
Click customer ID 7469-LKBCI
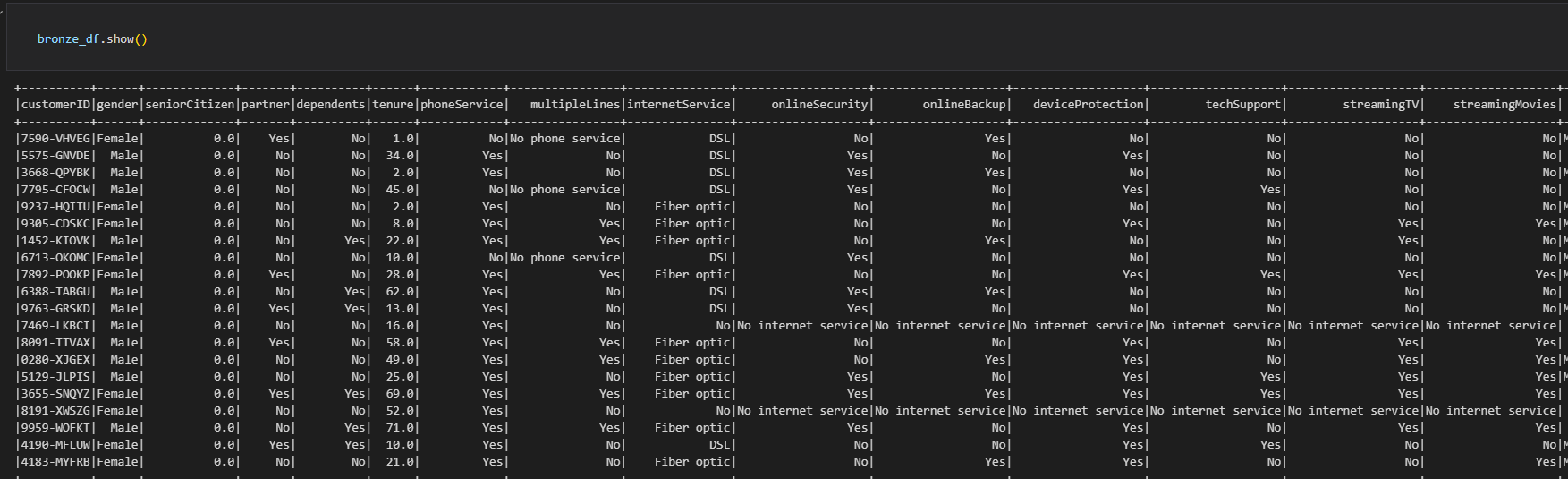point(56,326)
